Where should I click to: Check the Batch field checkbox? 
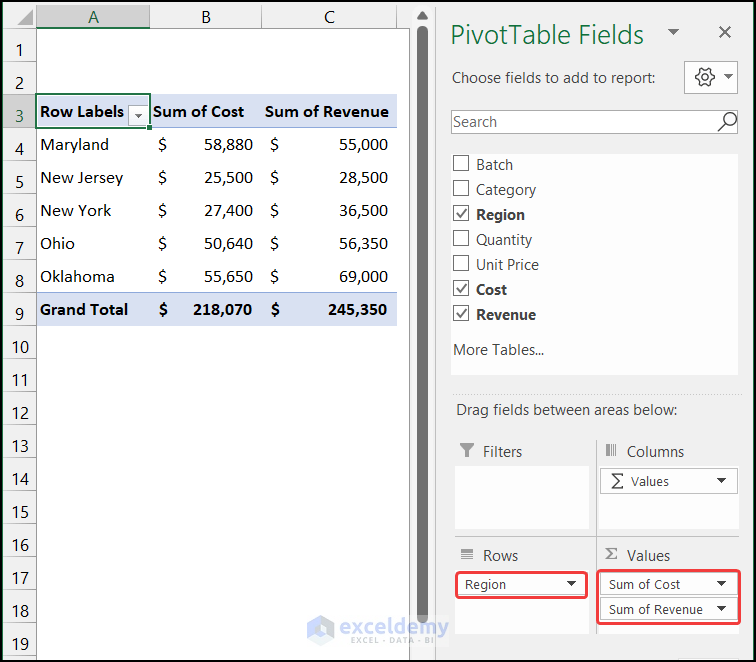(461, 165)
